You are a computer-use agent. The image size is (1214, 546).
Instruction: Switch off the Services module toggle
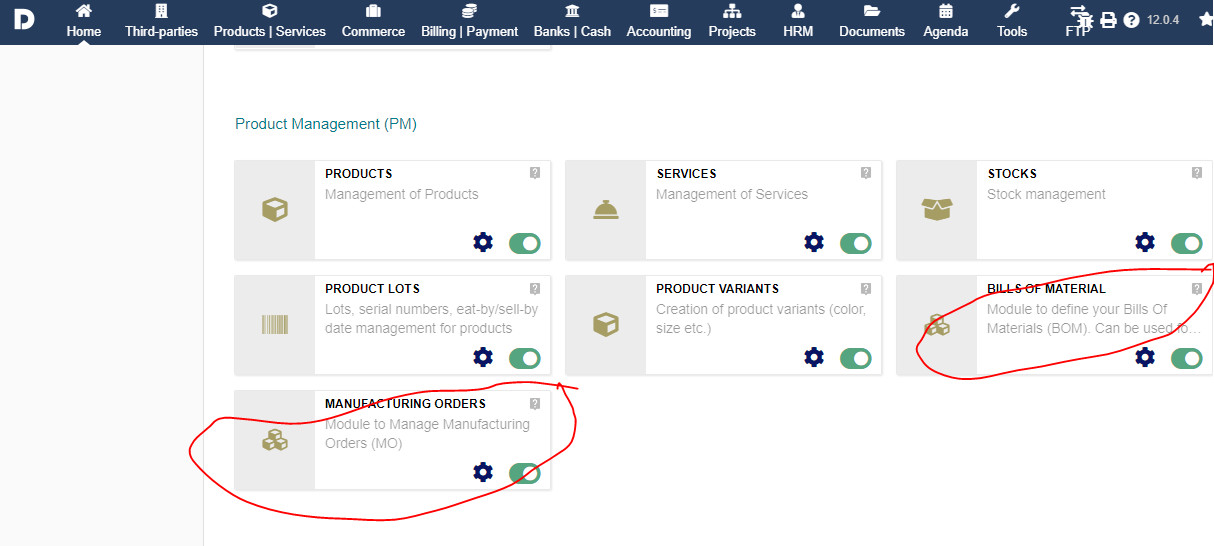pyautogui.click(x=856, y=243)
